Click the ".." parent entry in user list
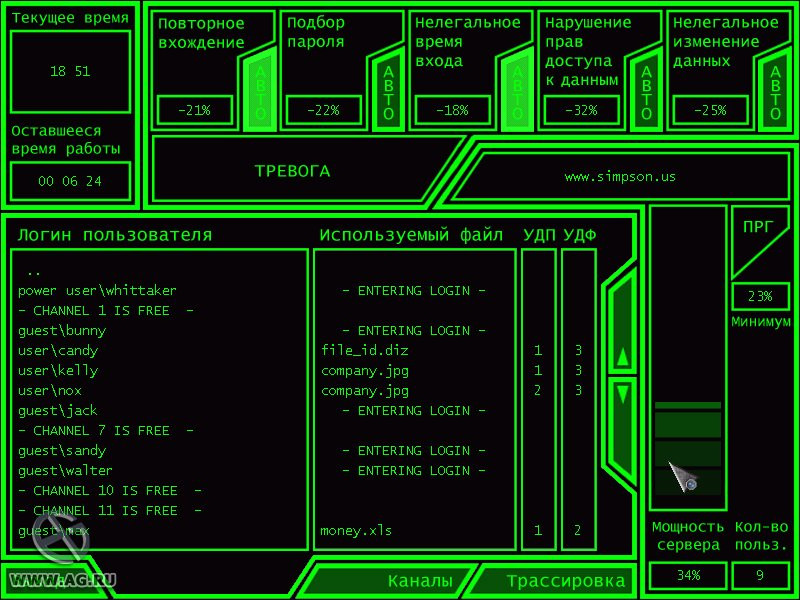Image resolution: width=800 pixels, height=600 pixels. tap(34, 273)
